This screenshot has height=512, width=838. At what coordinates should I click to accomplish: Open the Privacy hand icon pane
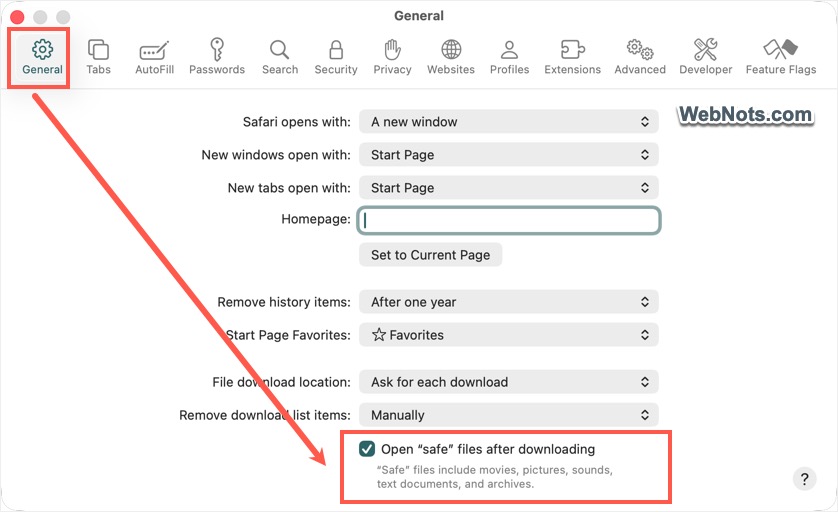point(392,57)
